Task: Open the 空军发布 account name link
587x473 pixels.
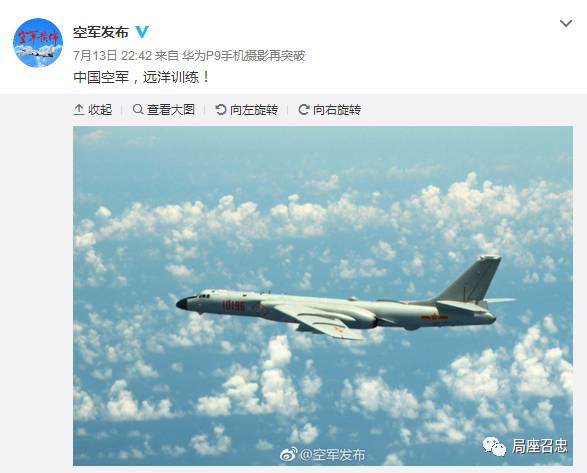Action: (101, 33)
